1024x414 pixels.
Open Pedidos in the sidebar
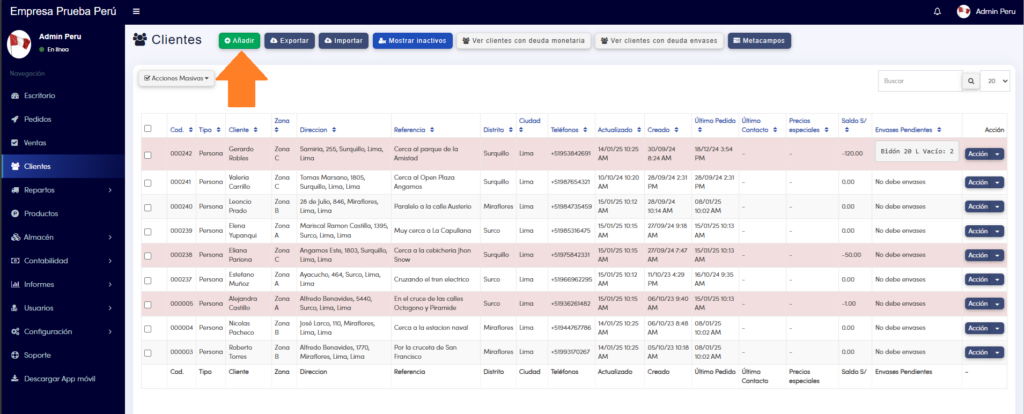coord(62,119)
